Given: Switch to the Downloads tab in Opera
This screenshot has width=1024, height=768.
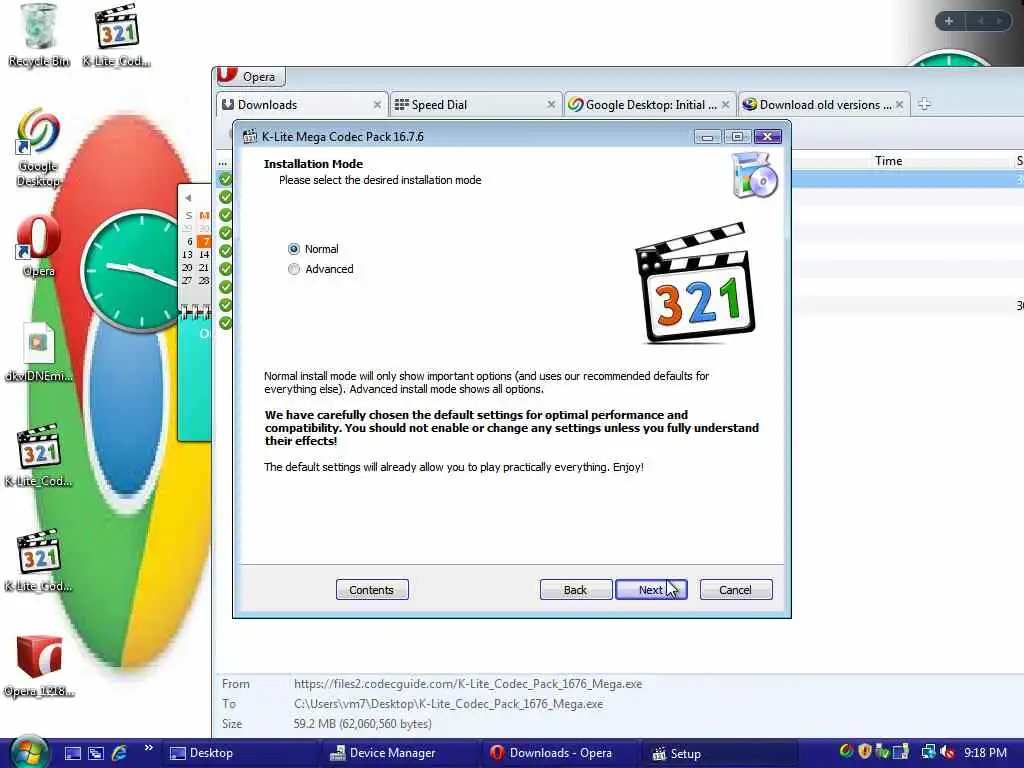Looking at the screenshot, I should coord(294,104).
